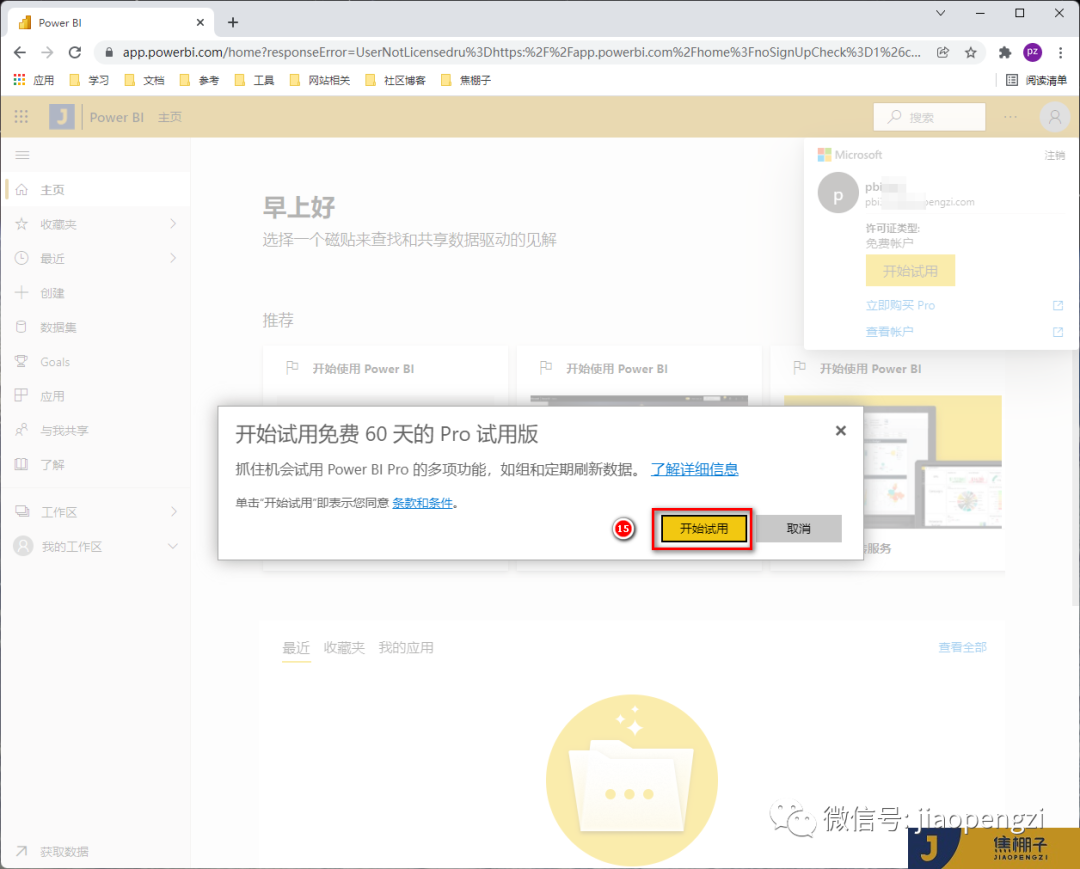Viewport: 1080px width, 869px height.
Task: Expand the 我的工作区 dropdown arrow
Action: point(173,546)
